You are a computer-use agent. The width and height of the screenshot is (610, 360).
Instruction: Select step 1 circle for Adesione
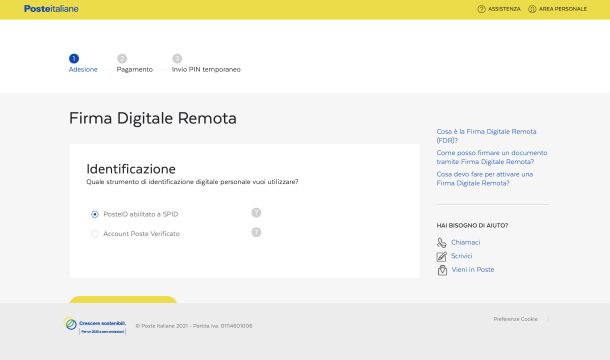pyautogui.click(x=74, y=58)
